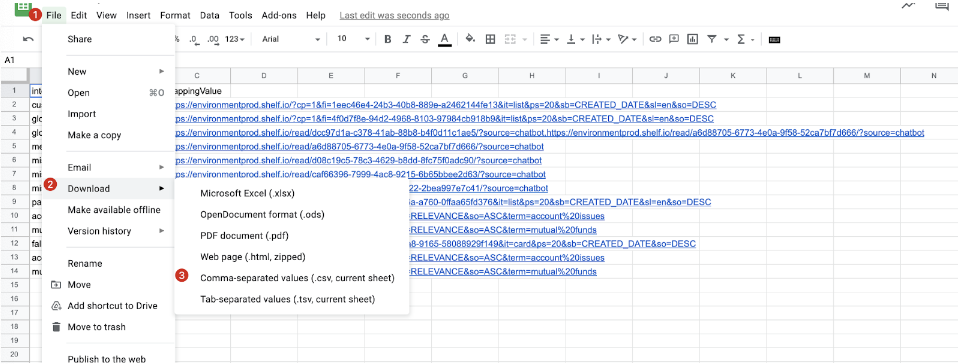Expand the merge cells dropdown arrow
Screen dimensions: 958x364
pos(525,40)
